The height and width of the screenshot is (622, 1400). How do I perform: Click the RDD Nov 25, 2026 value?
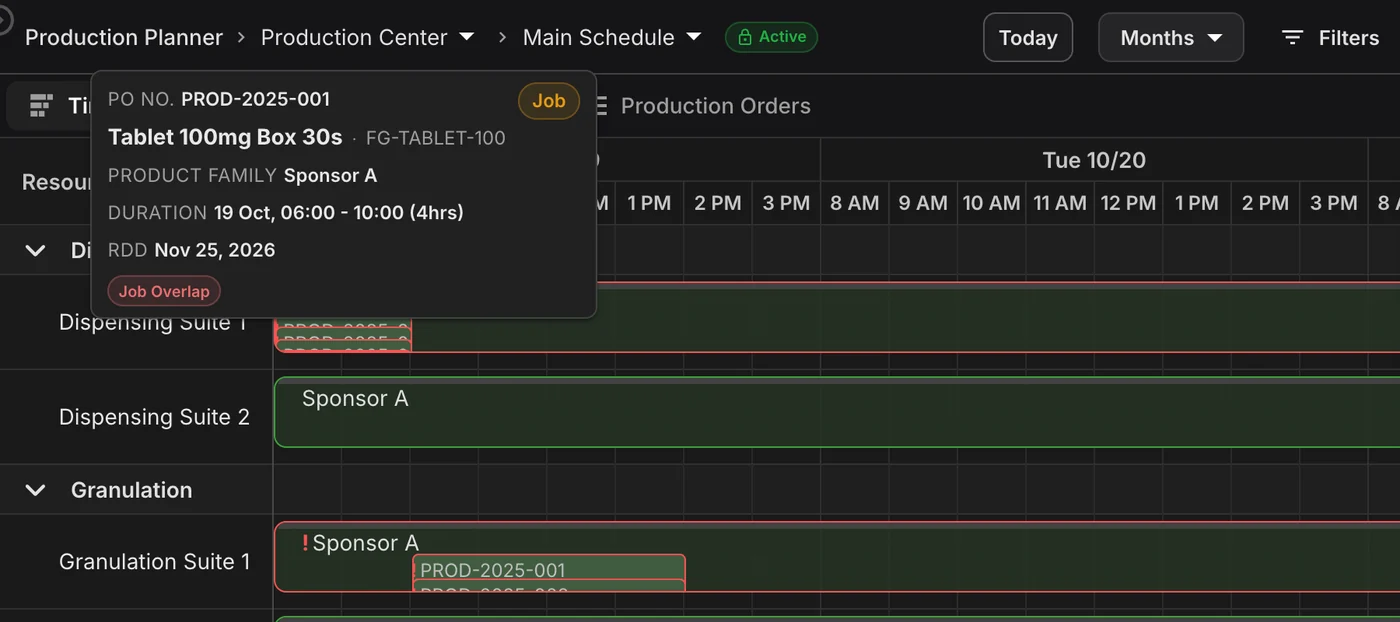(x=214, y=250)
